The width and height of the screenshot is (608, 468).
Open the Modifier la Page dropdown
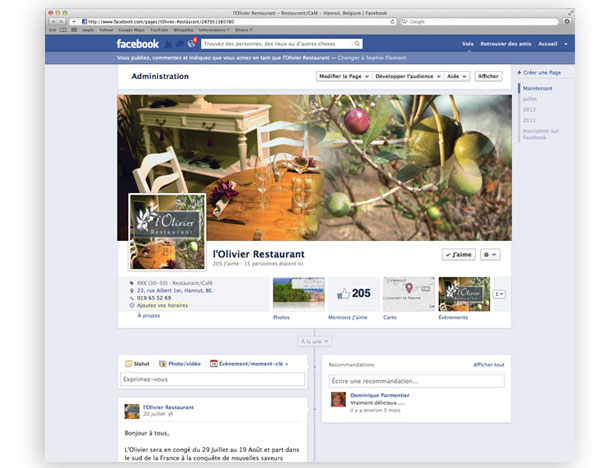point(344,76)
